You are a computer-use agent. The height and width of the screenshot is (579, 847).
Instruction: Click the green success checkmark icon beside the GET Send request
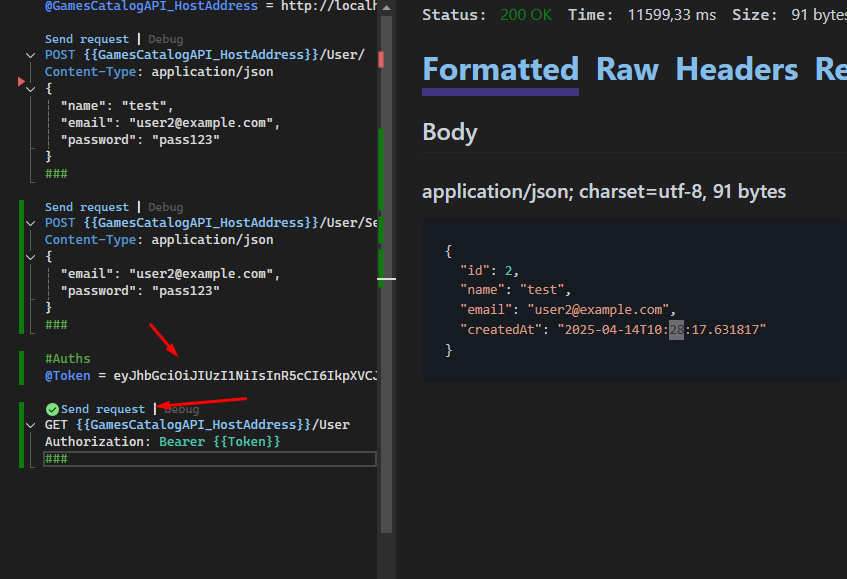click(x=52, y=409)
